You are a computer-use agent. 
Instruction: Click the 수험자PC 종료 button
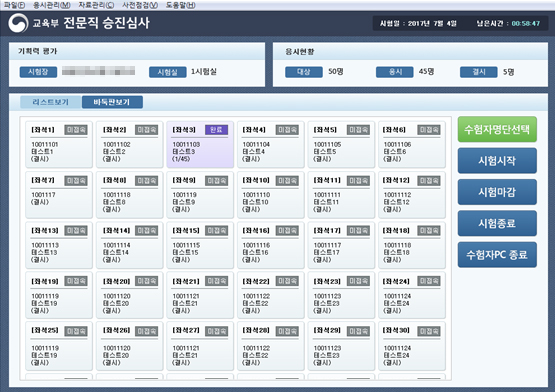tap(497, 255)
